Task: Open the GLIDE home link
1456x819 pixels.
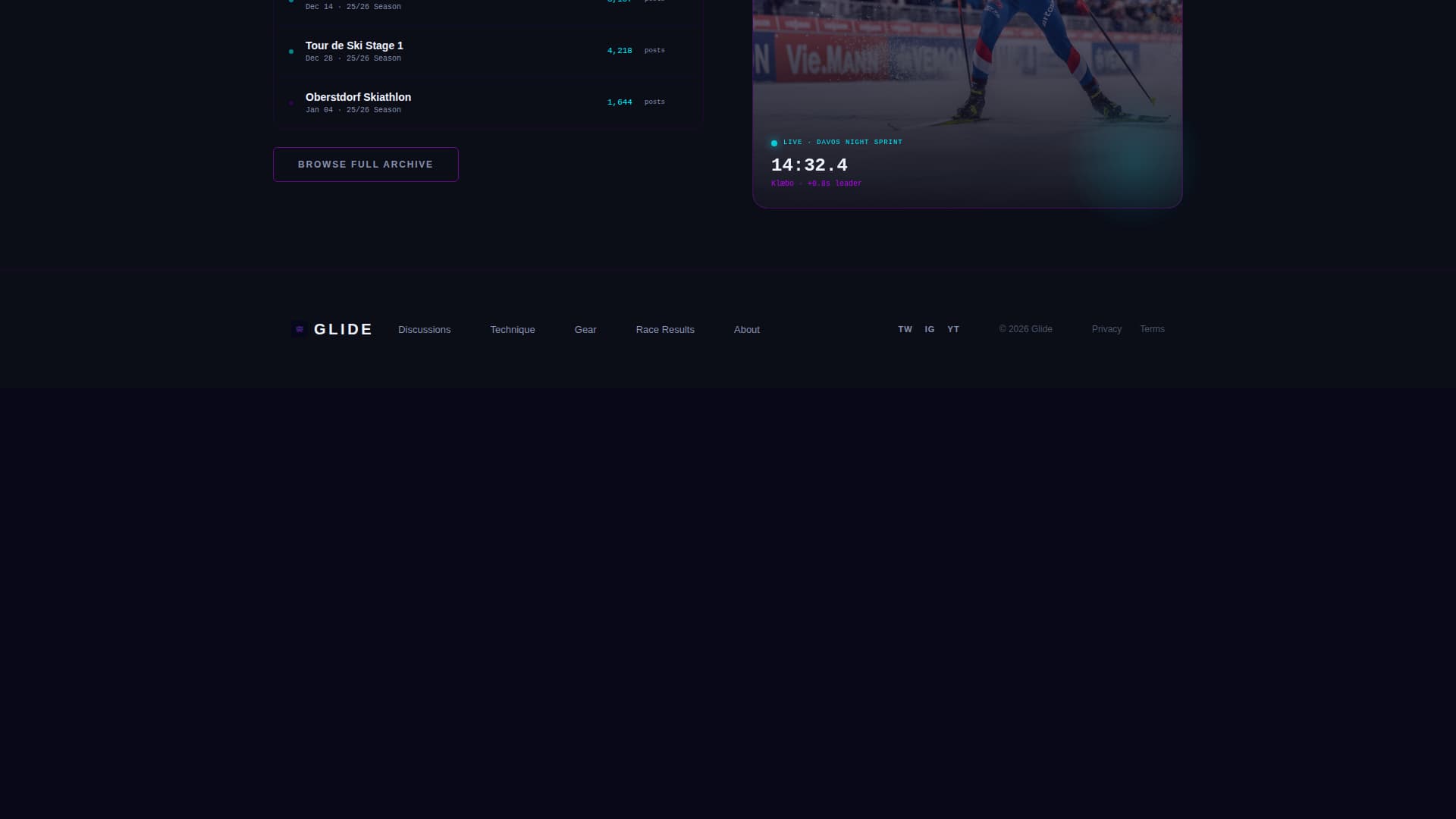Action: (x=332, y=329)
